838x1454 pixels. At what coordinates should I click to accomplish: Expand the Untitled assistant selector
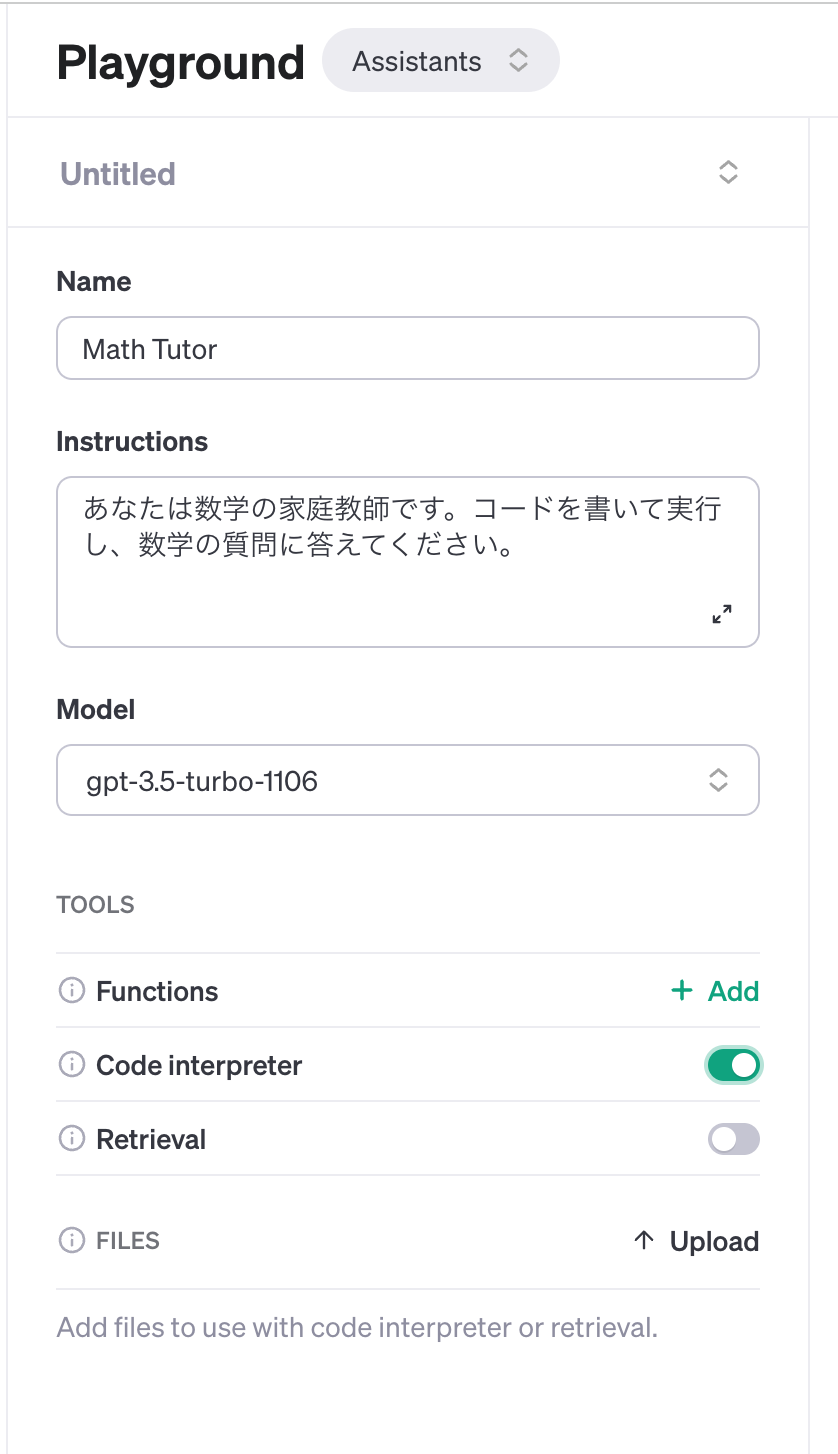click(727, 172)
